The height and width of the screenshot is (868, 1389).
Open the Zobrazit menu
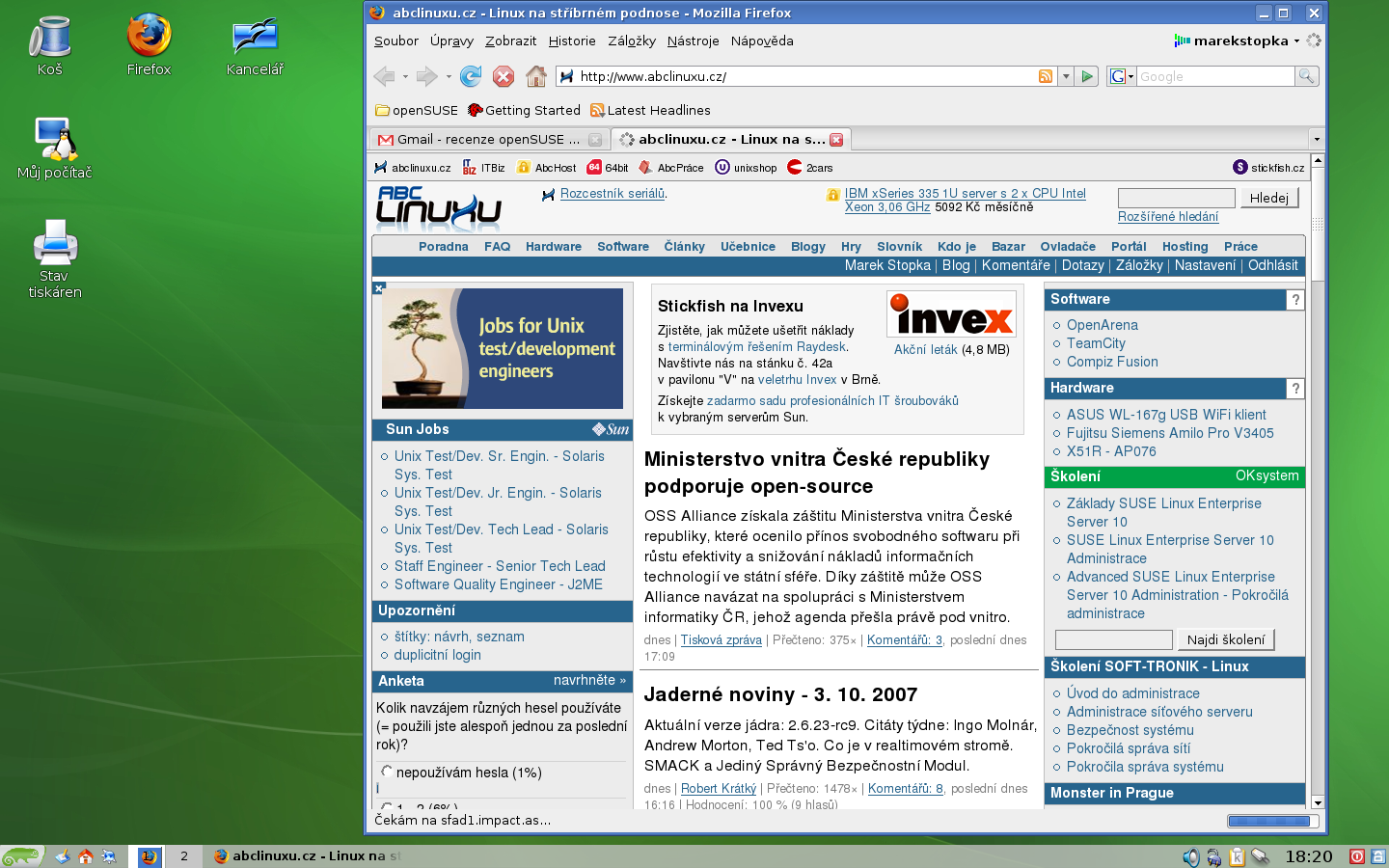(510, 41)
